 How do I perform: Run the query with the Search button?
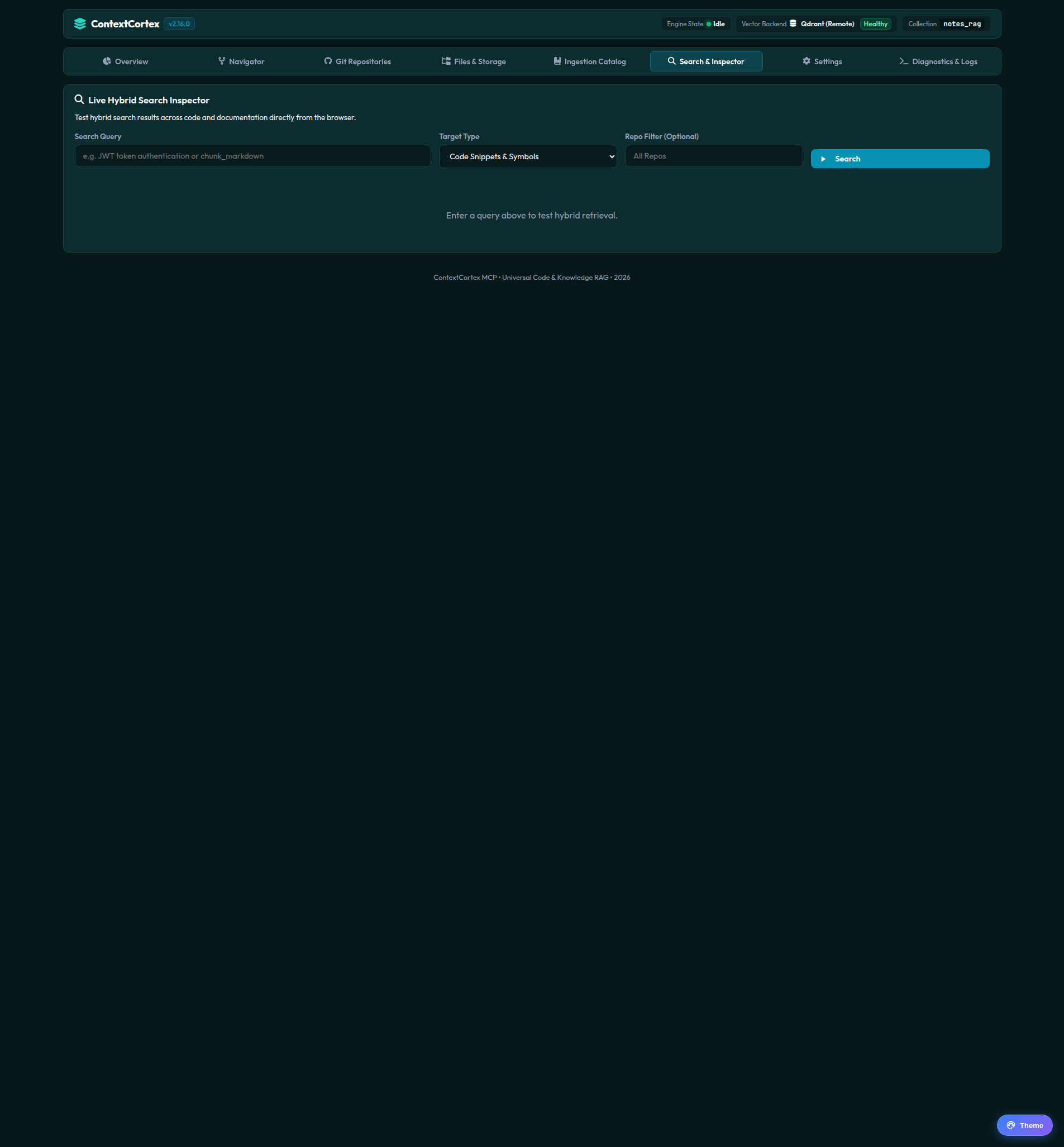[x=900, y=159]
